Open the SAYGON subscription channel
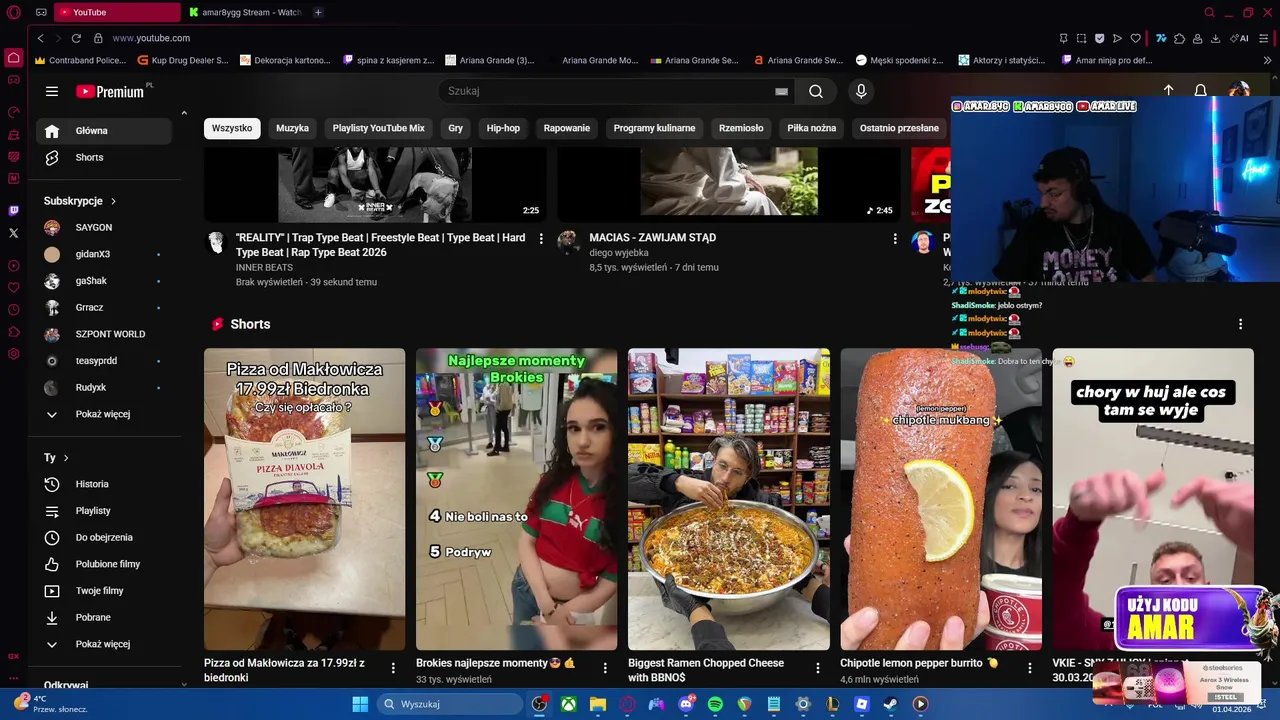This screenshot has width=1280, height=720. pos(104,227)
